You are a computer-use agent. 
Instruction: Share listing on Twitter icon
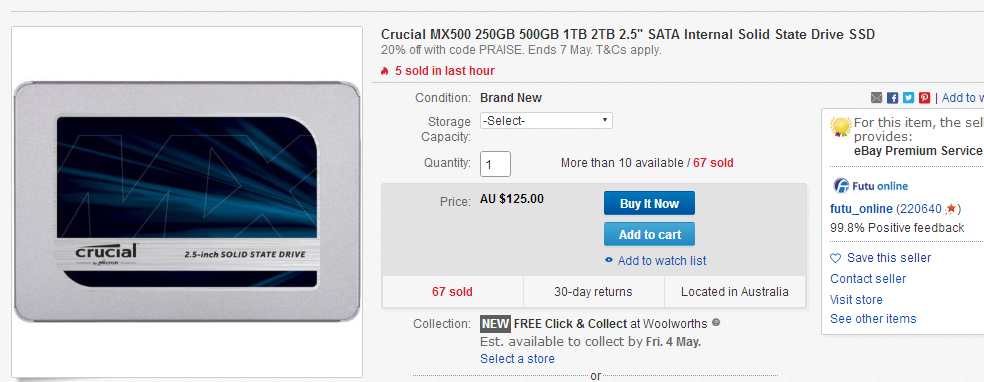pos(909,98)
